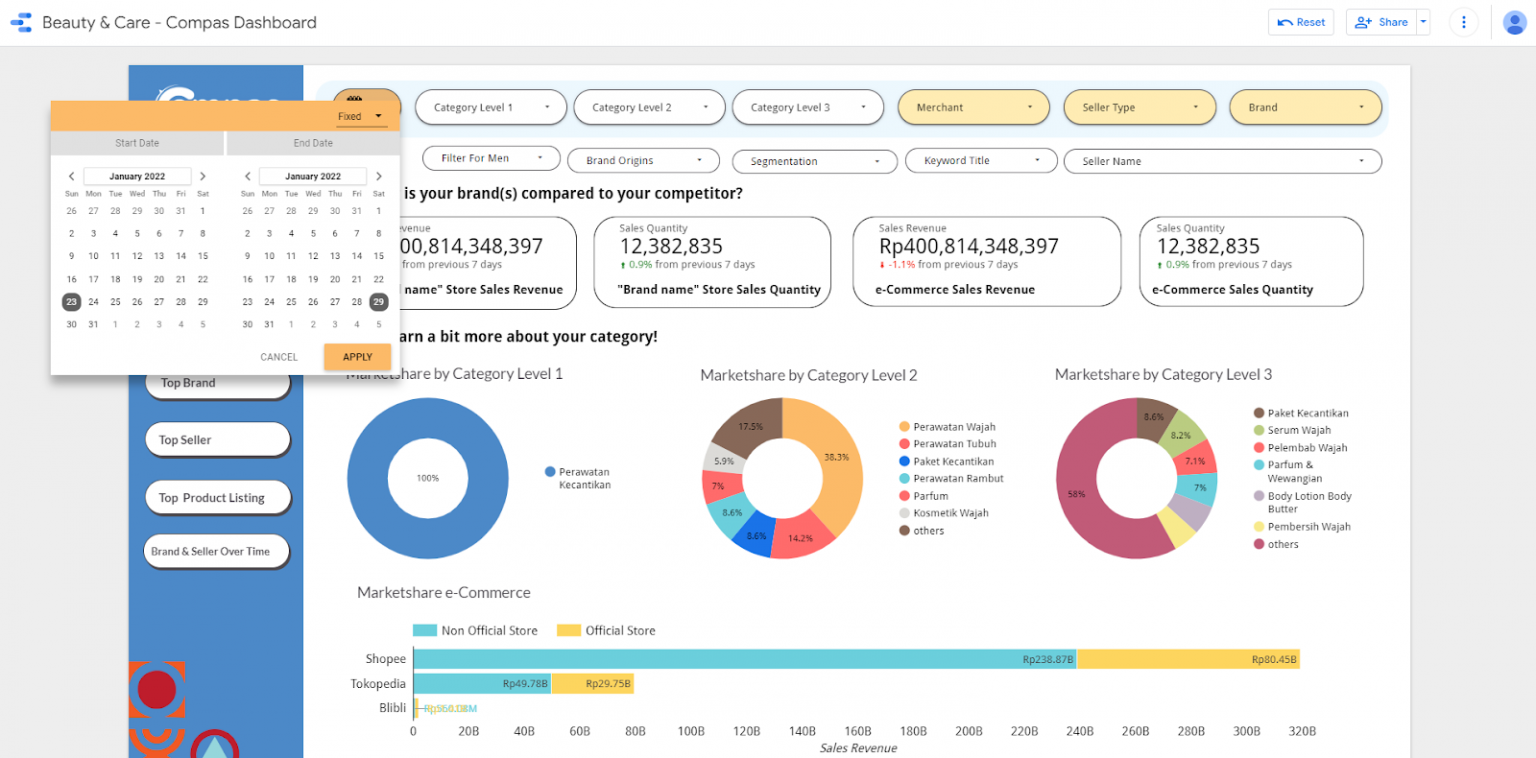Expand the Category Level 1 filter
The image size is (1536, 758).
[x=491, y=107]
